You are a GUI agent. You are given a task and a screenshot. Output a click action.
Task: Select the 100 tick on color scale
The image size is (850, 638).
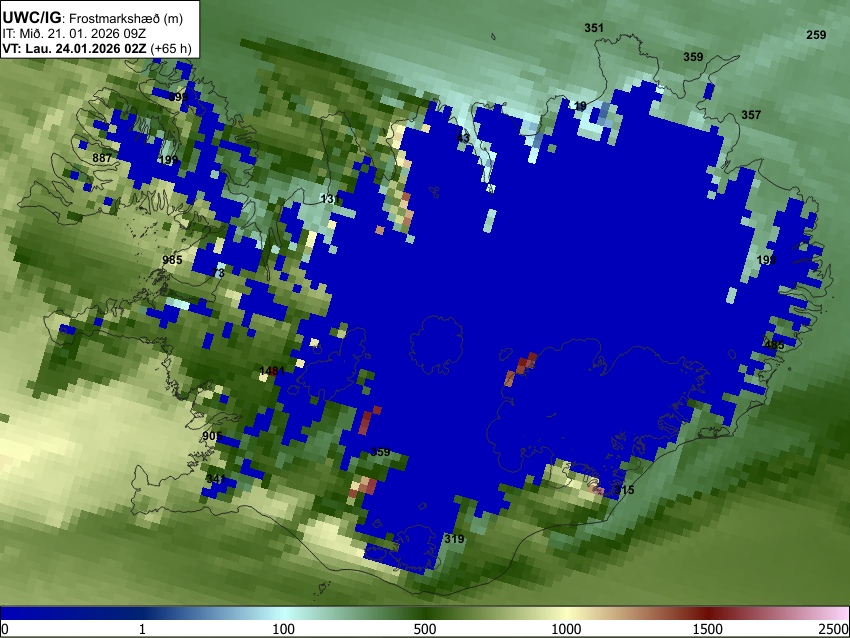[x=283, y=629]
